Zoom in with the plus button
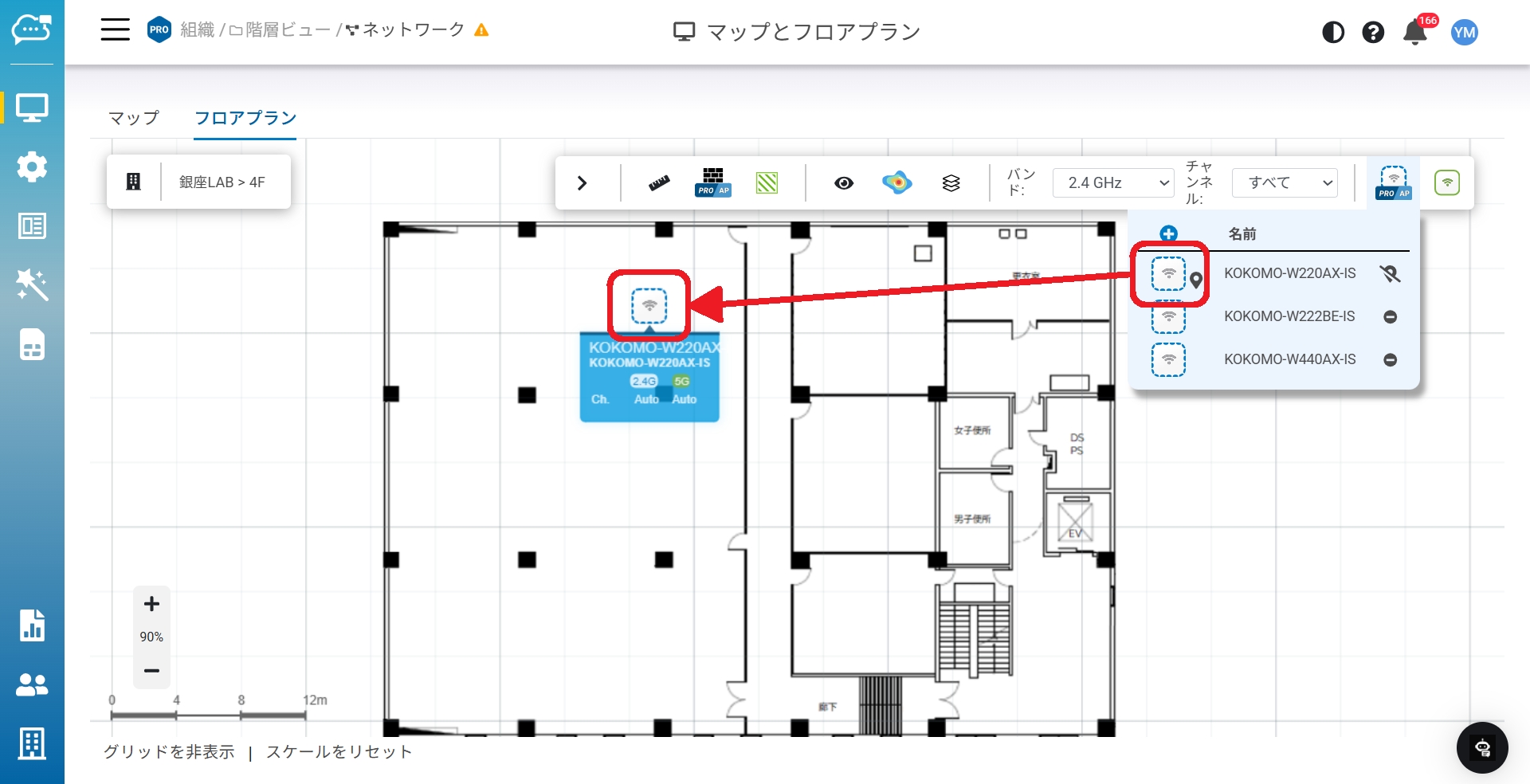Viewport: 1530px width, 784px height. (x=151, y=604)
